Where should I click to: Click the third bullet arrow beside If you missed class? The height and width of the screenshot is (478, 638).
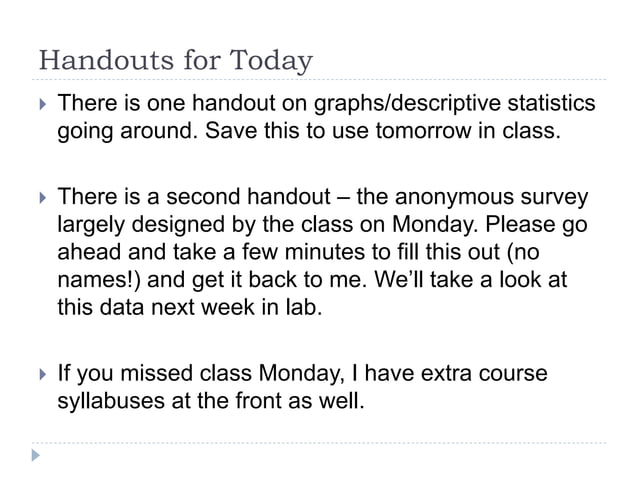(x=43, y=374)
